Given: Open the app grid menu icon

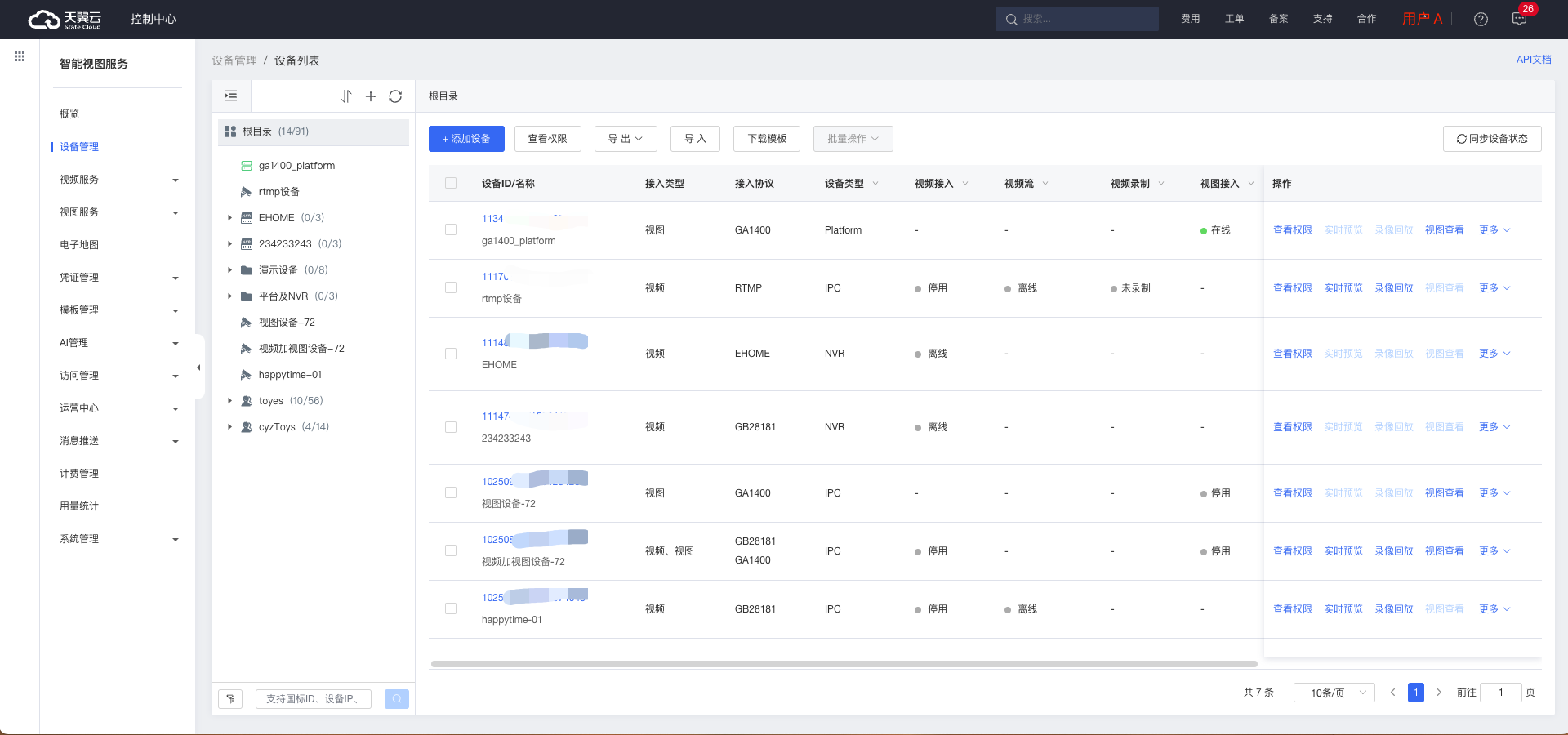Looking at the screenshot, I should pyautogui.click(x=20, y=56).
